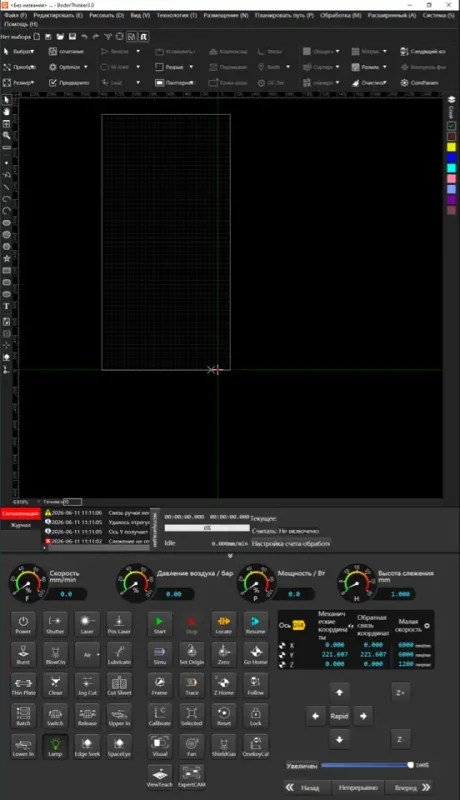Image resolution: width=460 pixels, height=800 pixels.
Task: Click the Batch icon
Action: pos(23,716)
